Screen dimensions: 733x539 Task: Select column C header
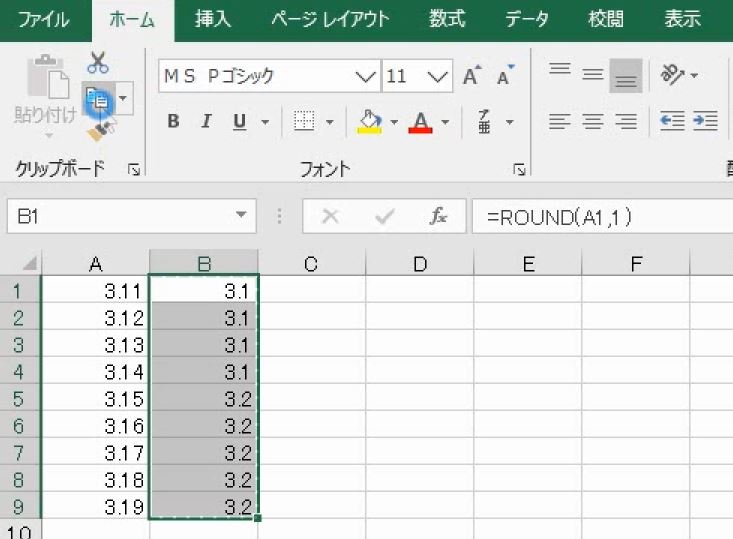point(311,263)
